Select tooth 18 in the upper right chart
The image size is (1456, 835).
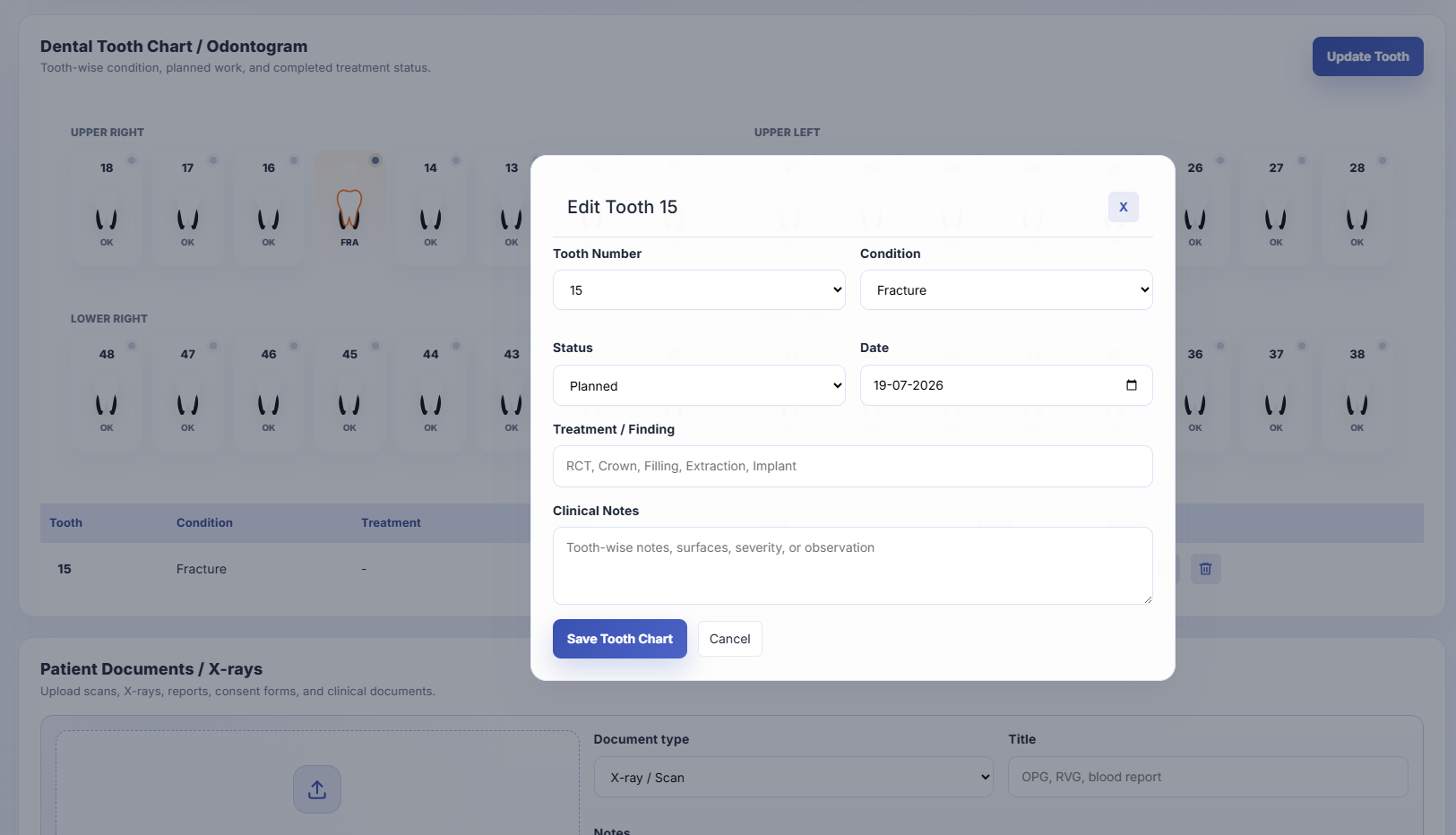click(x=107, y=208)
